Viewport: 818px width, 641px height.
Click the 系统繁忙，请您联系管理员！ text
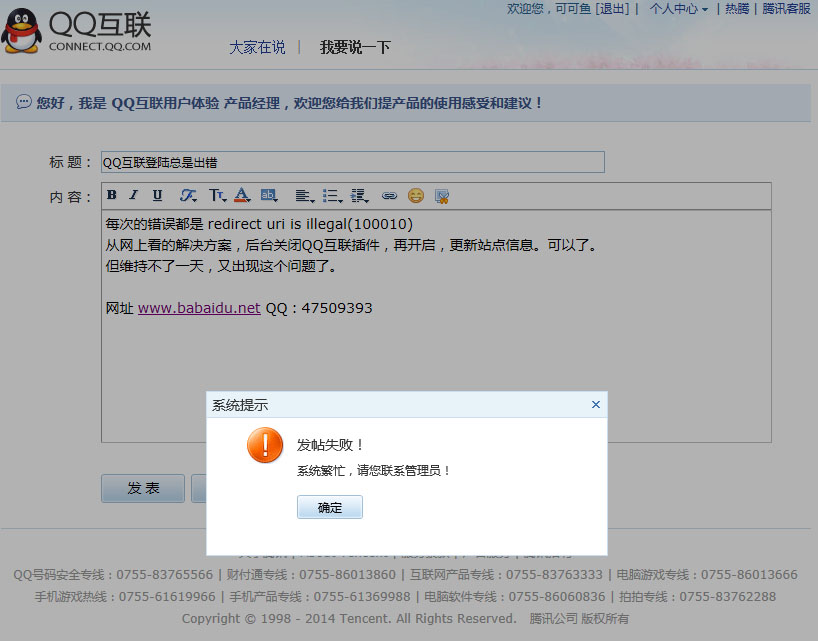click(374, 471)
